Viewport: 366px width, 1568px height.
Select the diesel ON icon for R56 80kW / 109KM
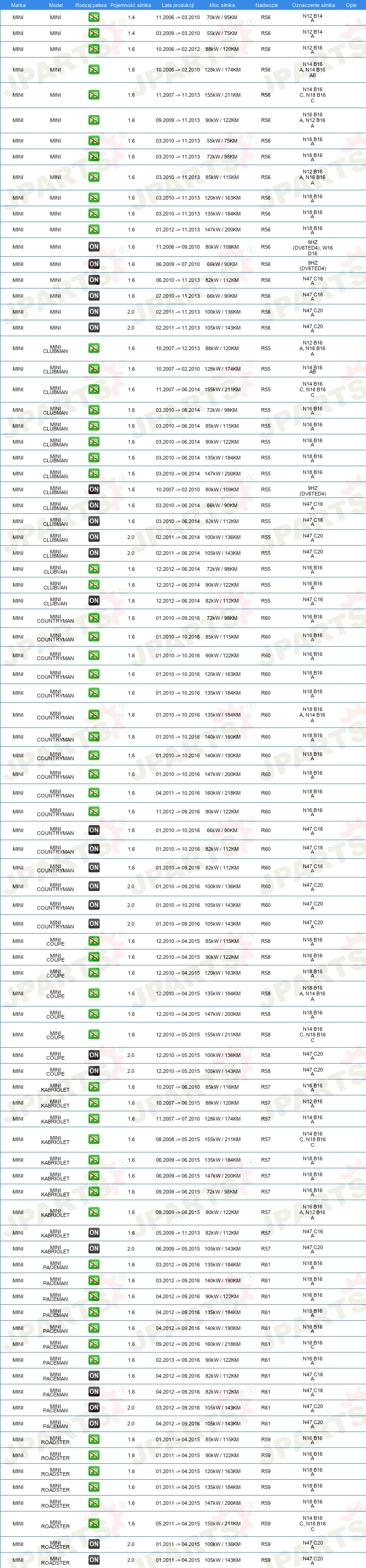tap(94, 247)
